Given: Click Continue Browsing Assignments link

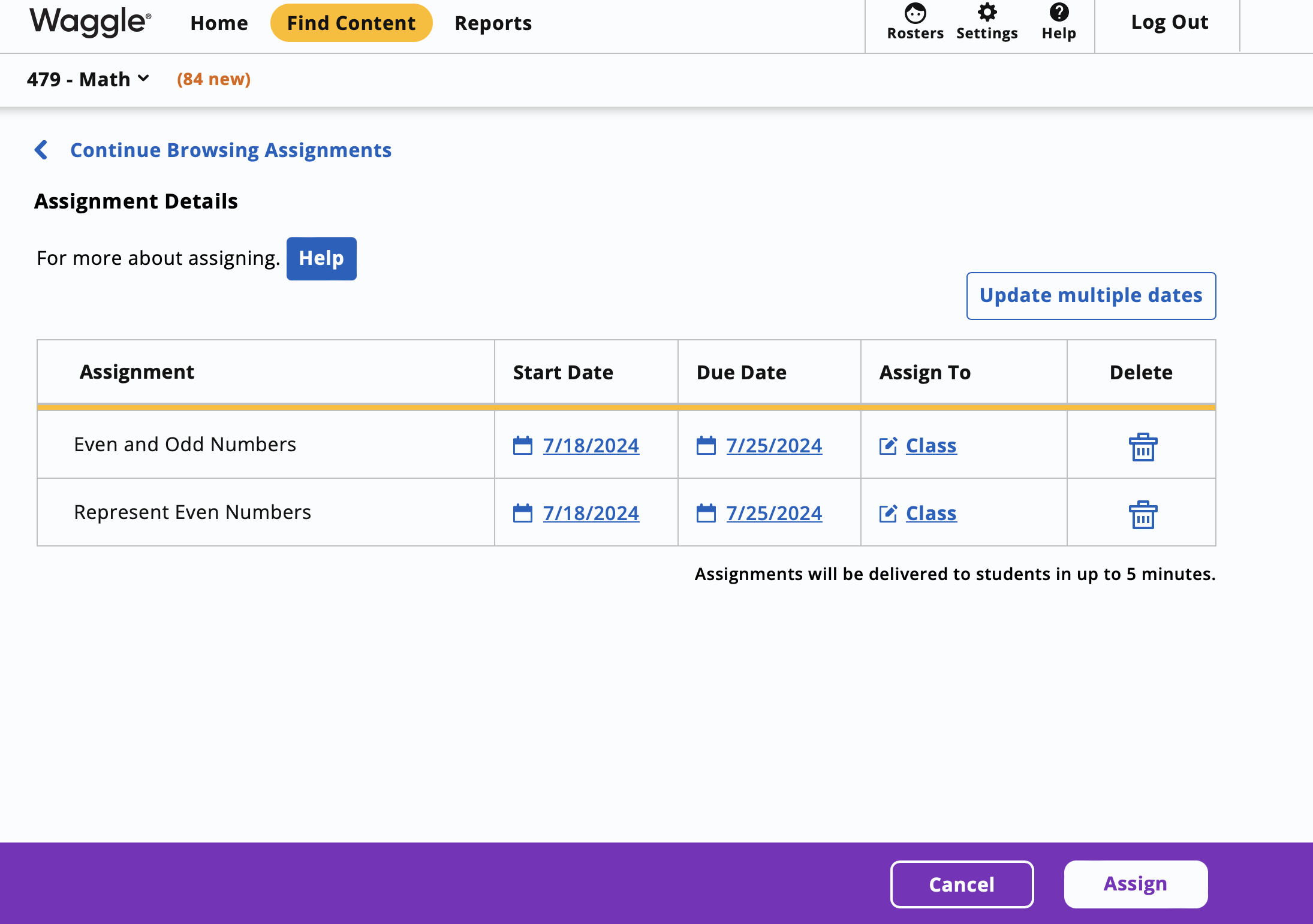Looking at the screenshot, I should click(231, 150).
